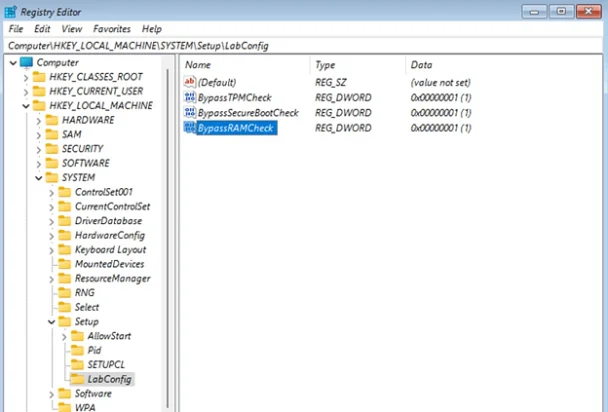This screenshot has width=608, height=412.
Task: Expand the HardwareConfig arrow
Action: click(51, 236)
